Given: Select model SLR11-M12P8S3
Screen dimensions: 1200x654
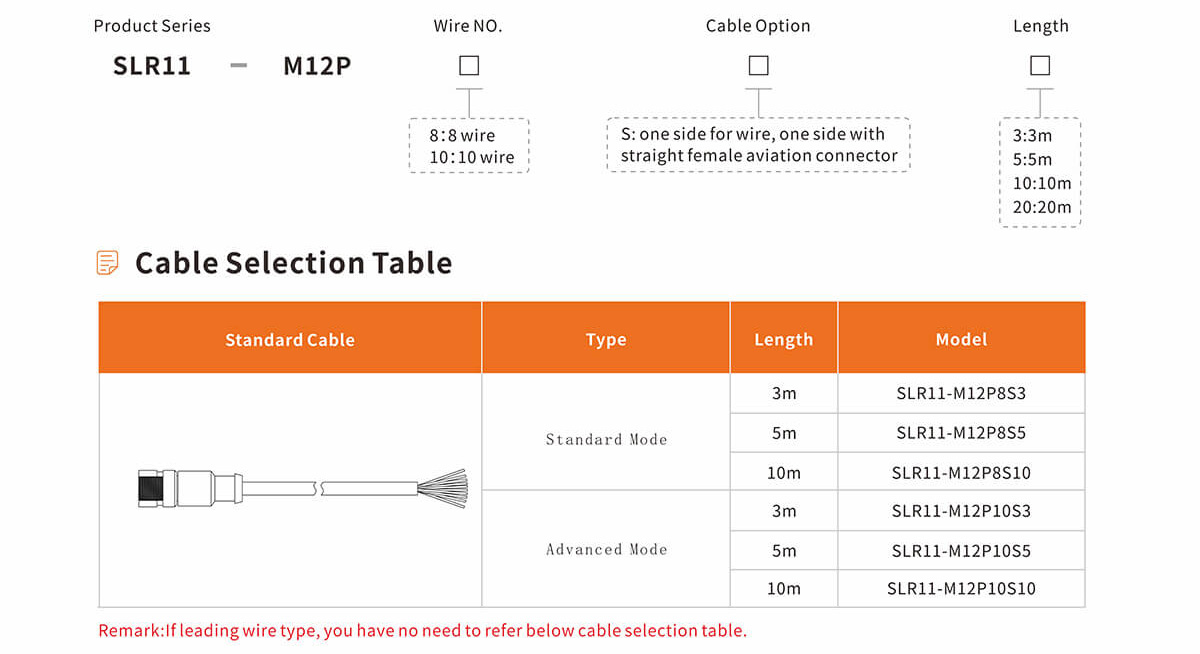Looking at the screenshot, I should [x=961, y=393].
